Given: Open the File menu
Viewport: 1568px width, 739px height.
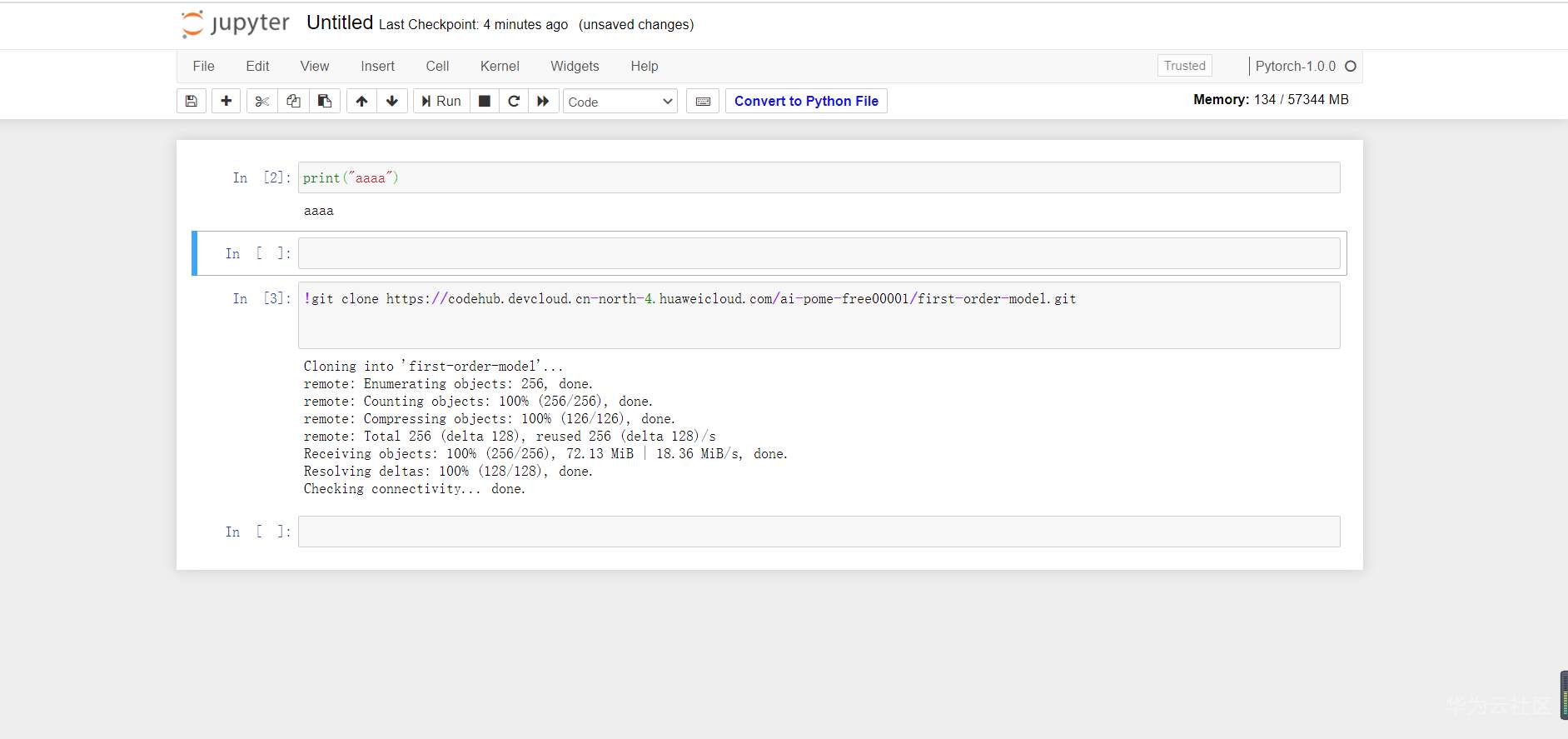Looking at the screenshot, I should tap(204, 66).
